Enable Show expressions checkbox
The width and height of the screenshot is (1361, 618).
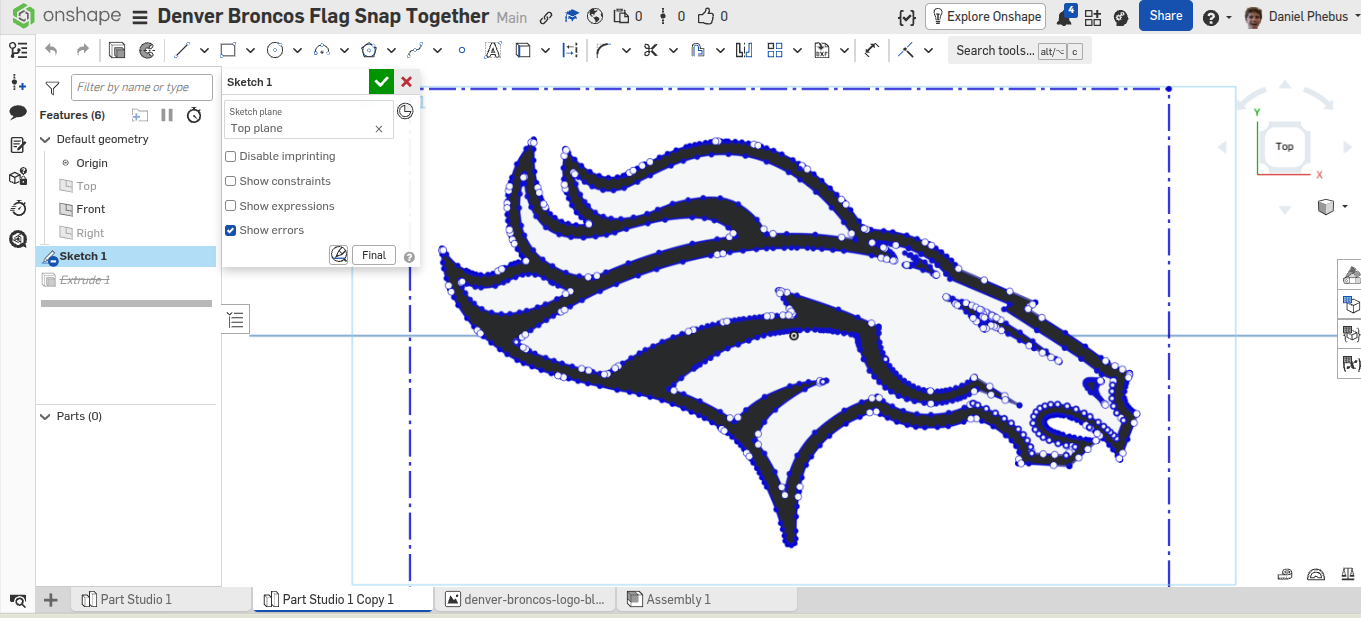click(231, 206)
